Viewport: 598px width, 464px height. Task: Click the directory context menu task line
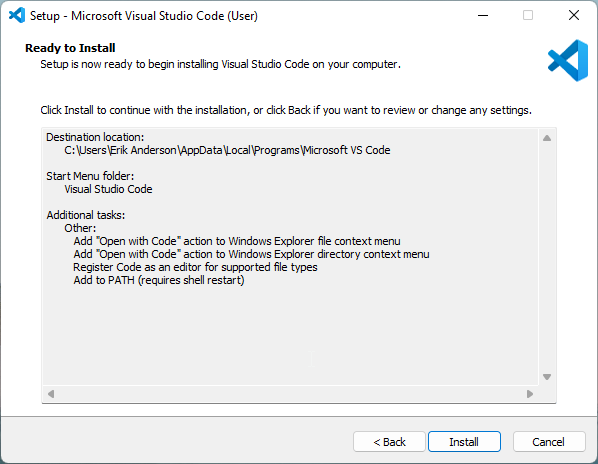tap(252, 254)
